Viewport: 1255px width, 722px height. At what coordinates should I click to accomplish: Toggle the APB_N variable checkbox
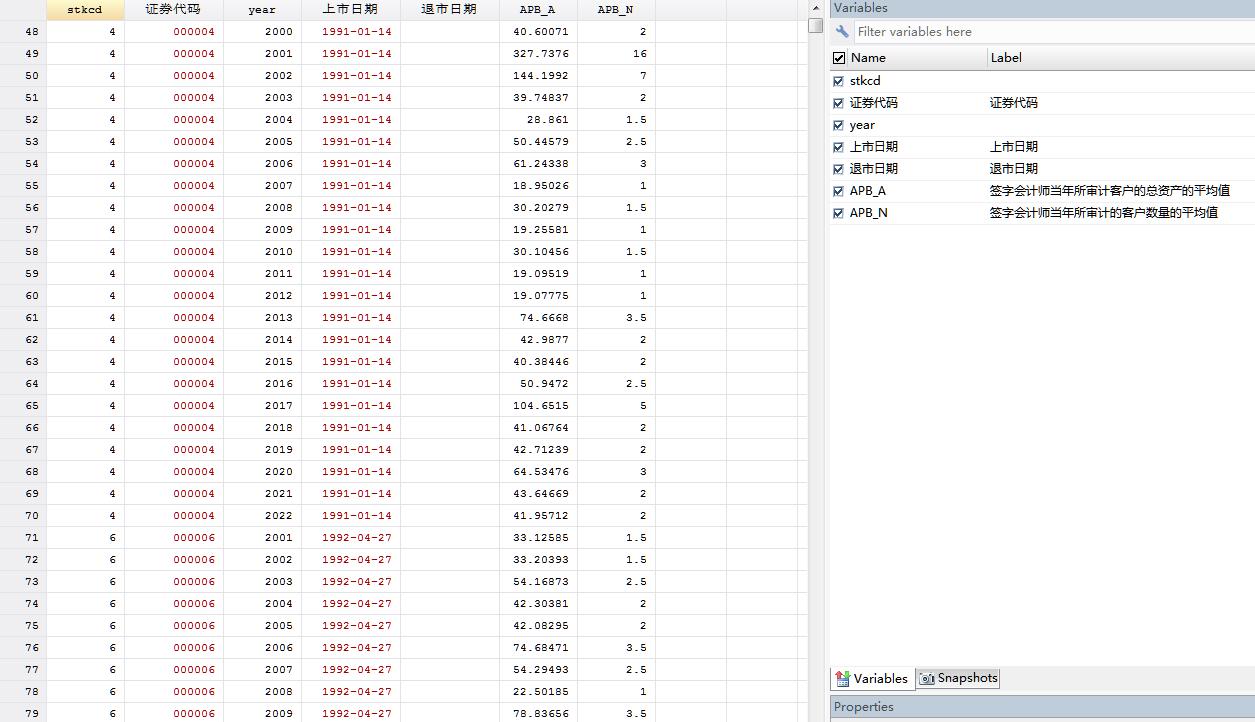click(x=839, y=213)
